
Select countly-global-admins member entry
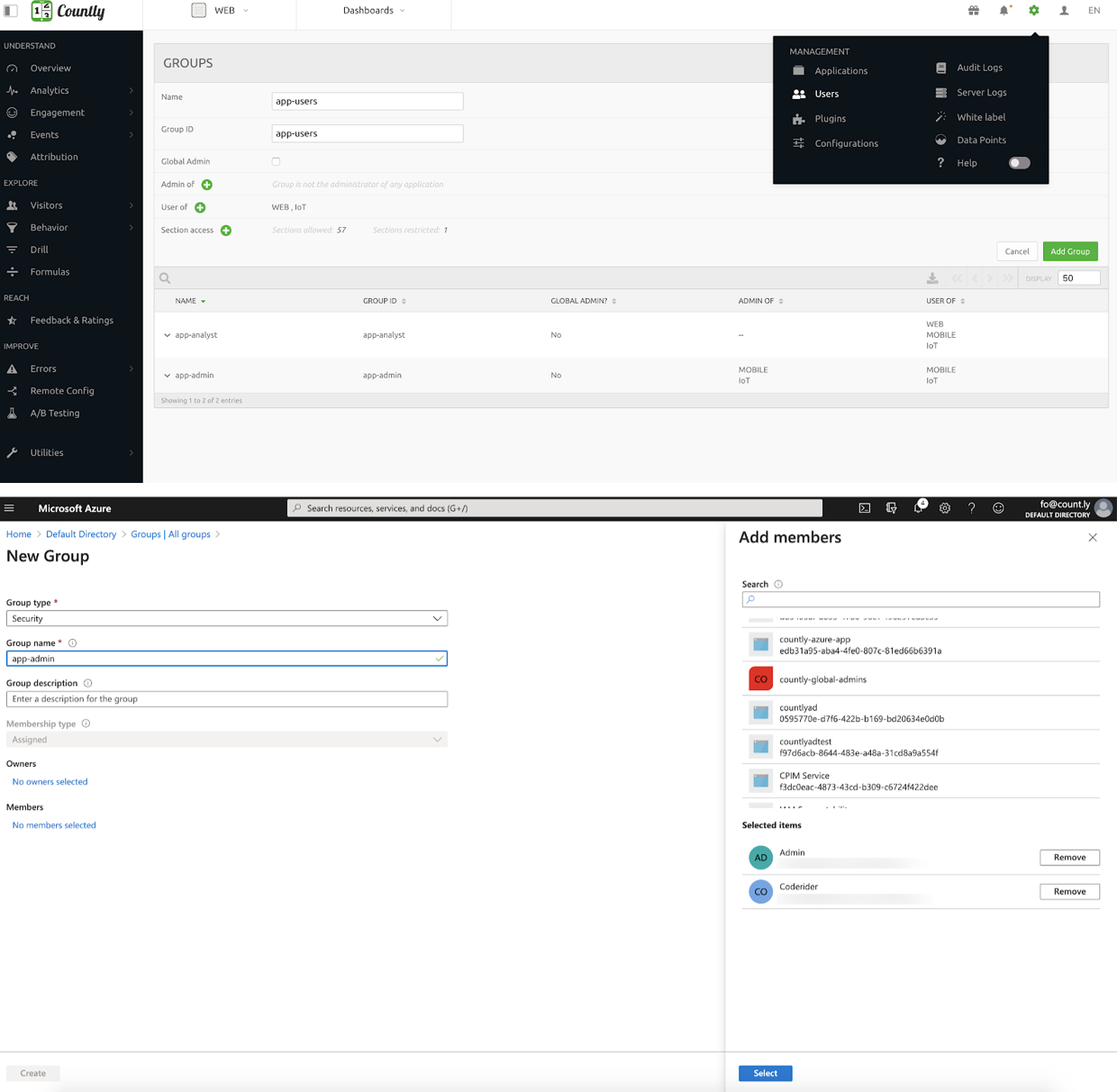[x=921, y=679]
